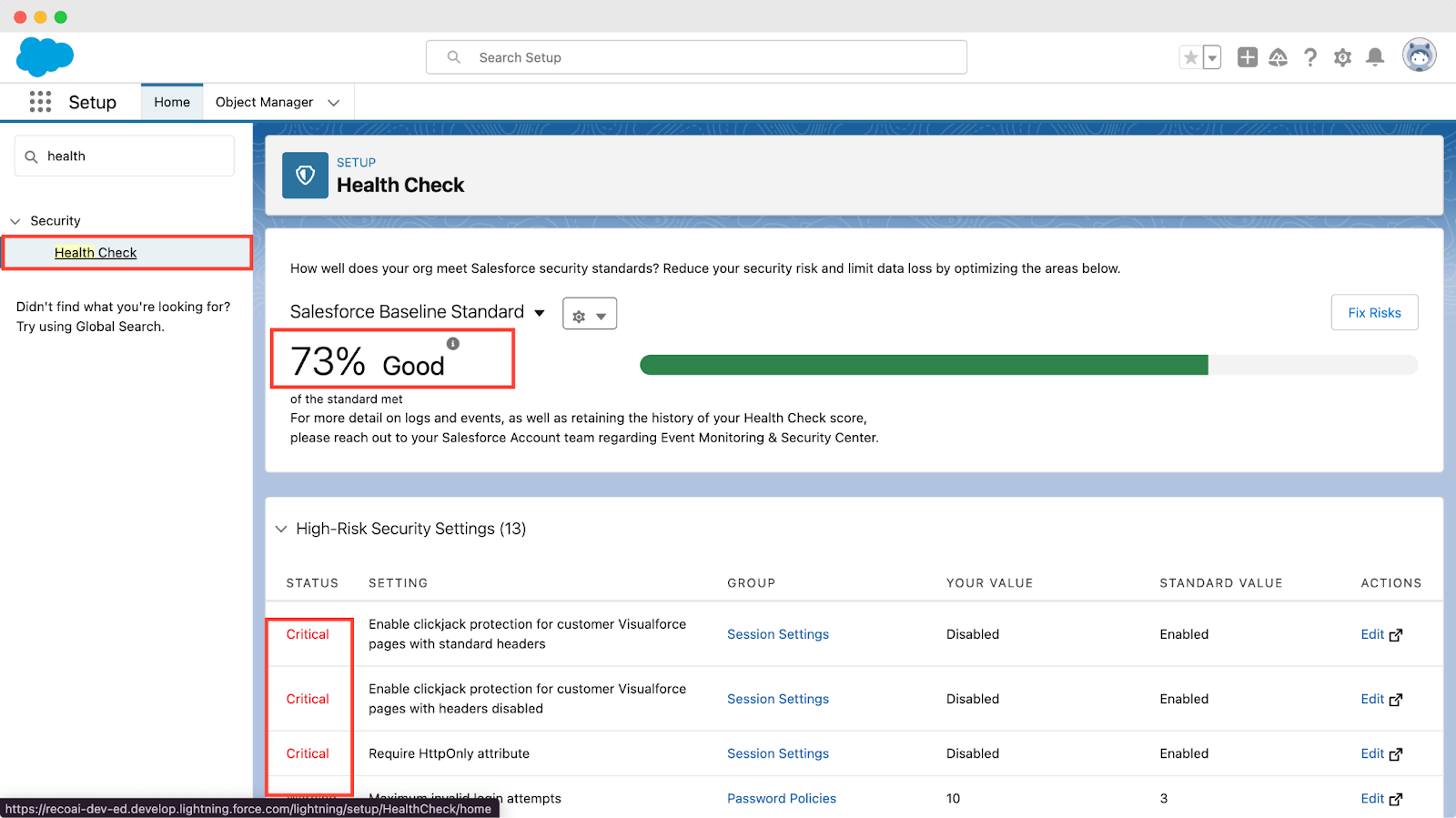Open Health Check in the sidebar
The width and height of the screenshot is (1456, 818).
[96, 253]
